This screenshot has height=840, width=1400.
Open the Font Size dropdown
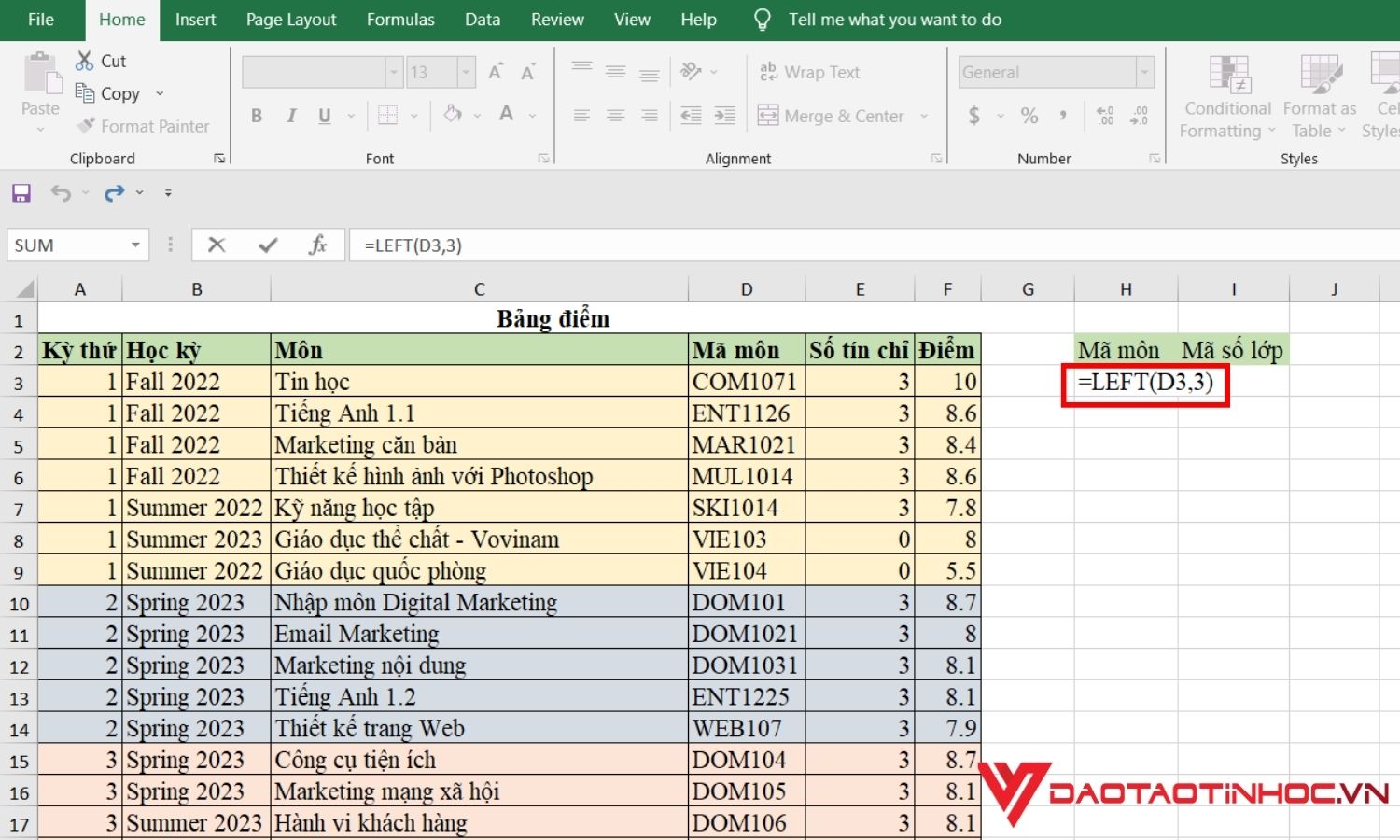466,72
